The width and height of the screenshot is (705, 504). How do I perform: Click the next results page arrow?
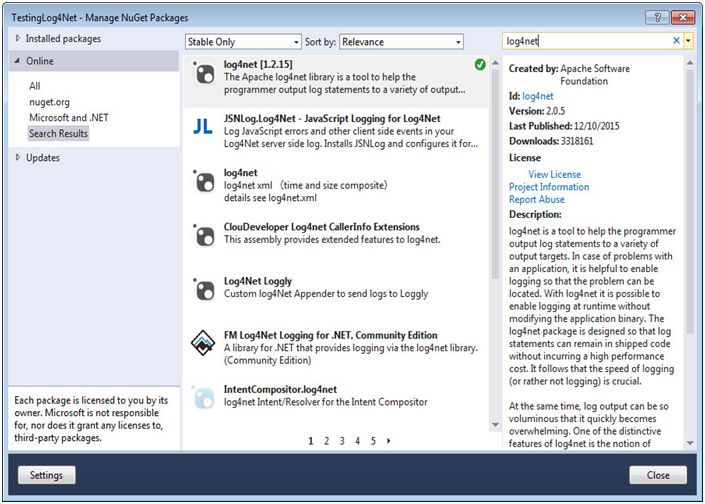coord(388,441)
